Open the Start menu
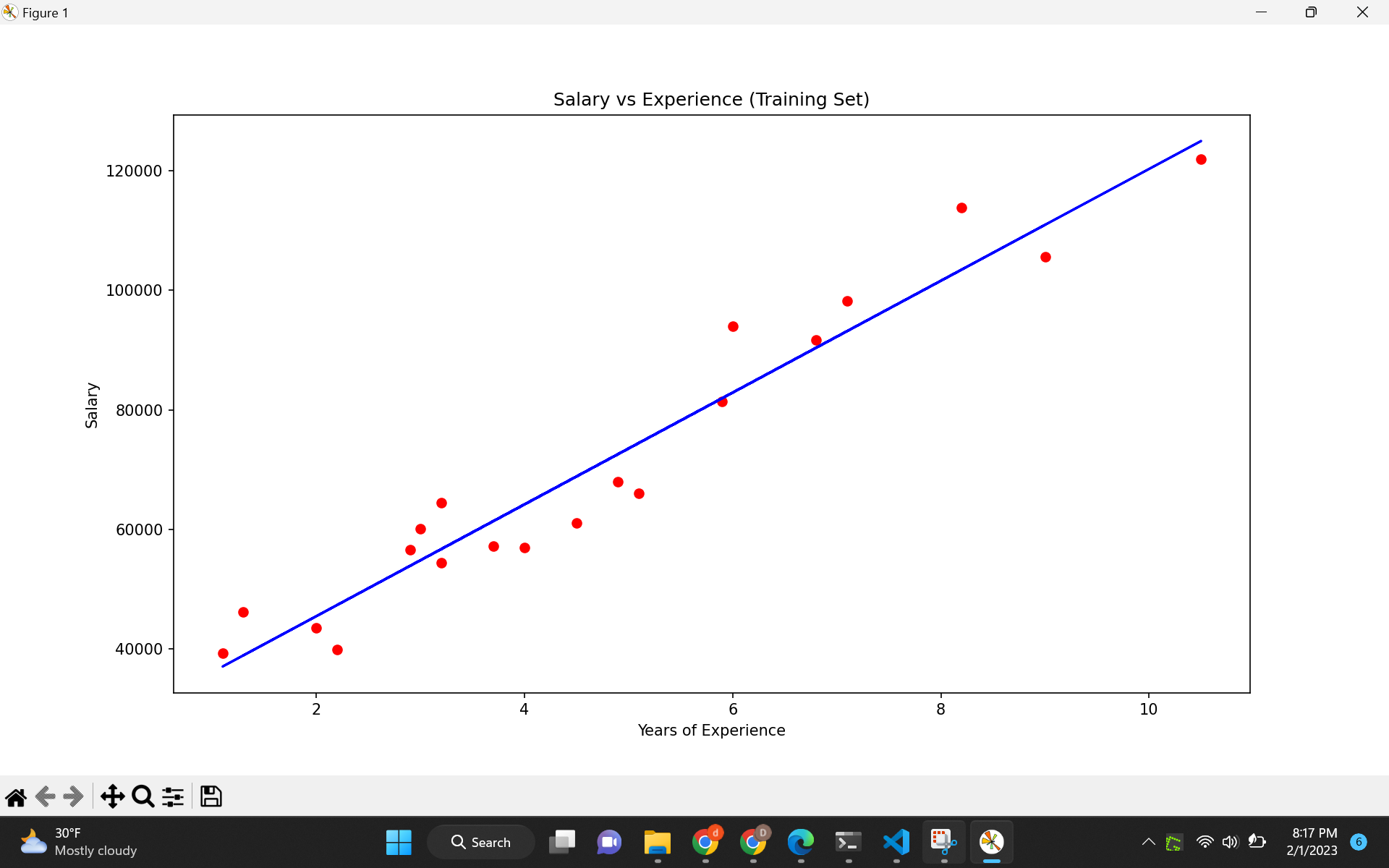 pyautogui.click(x=399, y=842)
